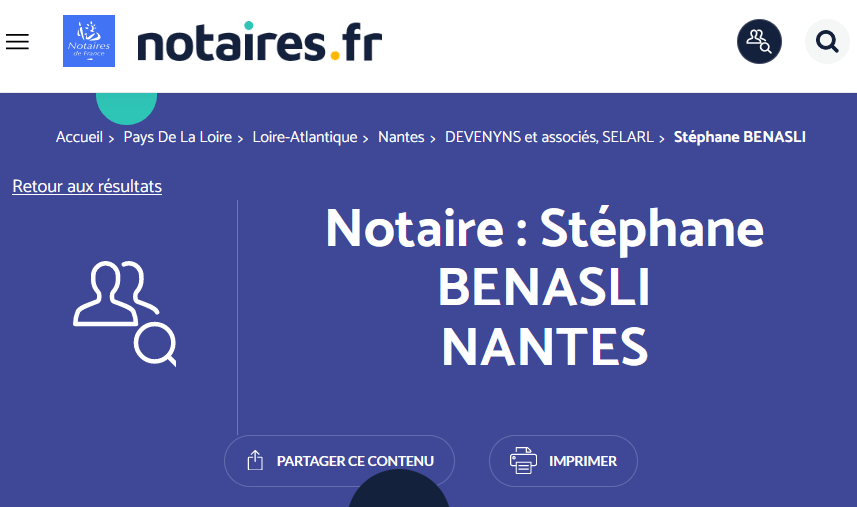857x507 pixels.
Task: Return via Retour aux résultats link
Action: [x=87, y=186]
